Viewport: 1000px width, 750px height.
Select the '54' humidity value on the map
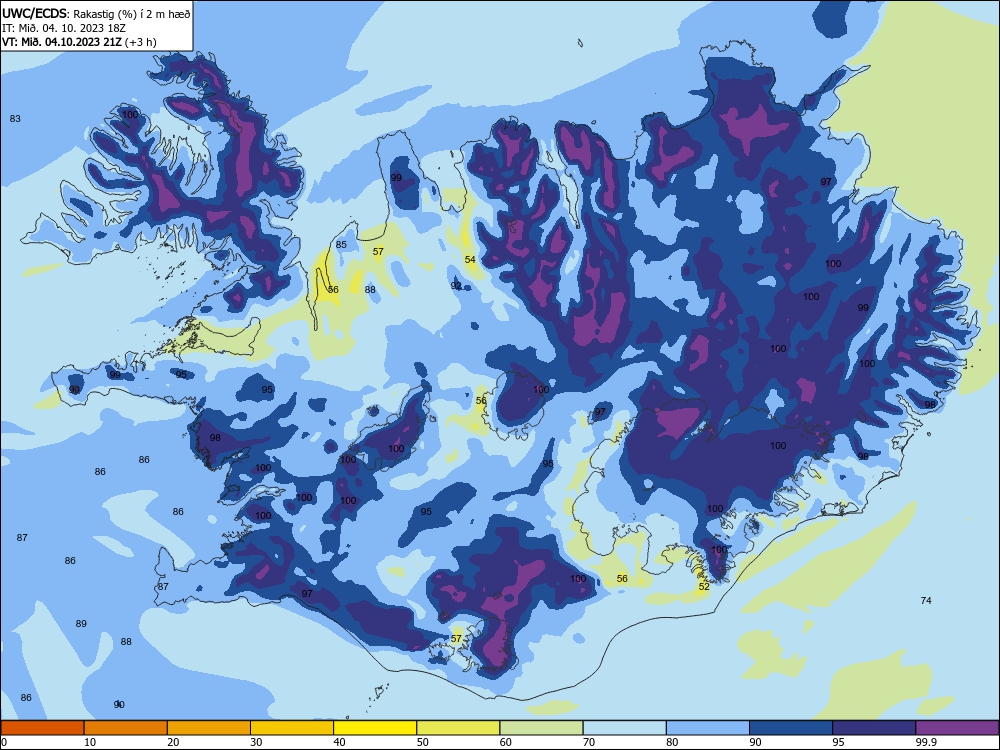[x=470, y=260]
